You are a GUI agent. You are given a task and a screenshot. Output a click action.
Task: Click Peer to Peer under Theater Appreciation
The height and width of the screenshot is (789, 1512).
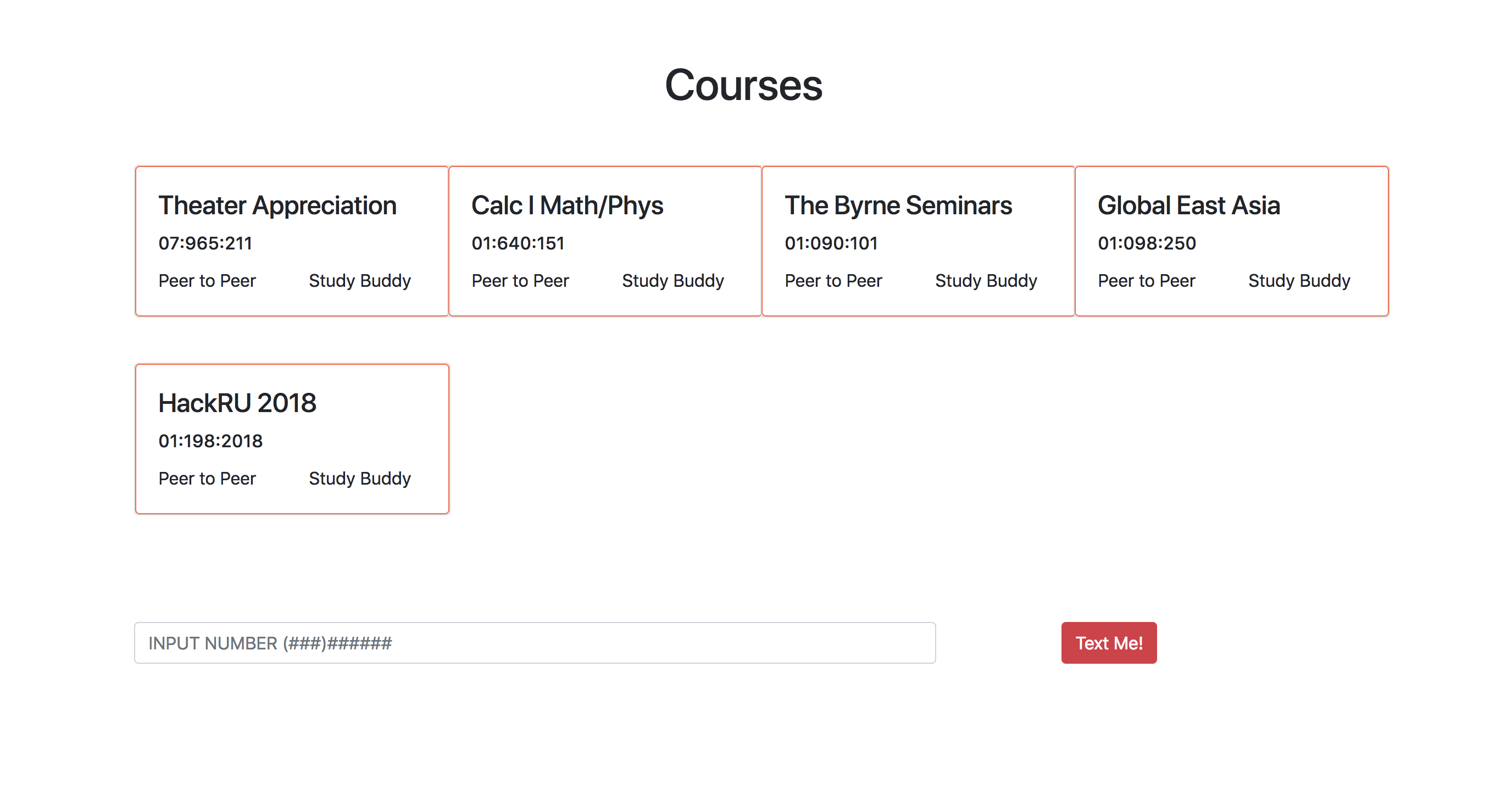click(207, 281)
